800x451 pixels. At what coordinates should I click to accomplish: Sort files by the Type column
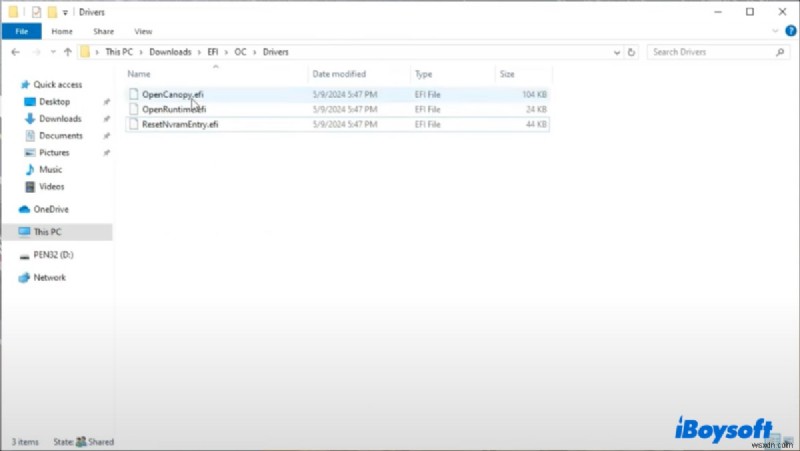point(423,74)
